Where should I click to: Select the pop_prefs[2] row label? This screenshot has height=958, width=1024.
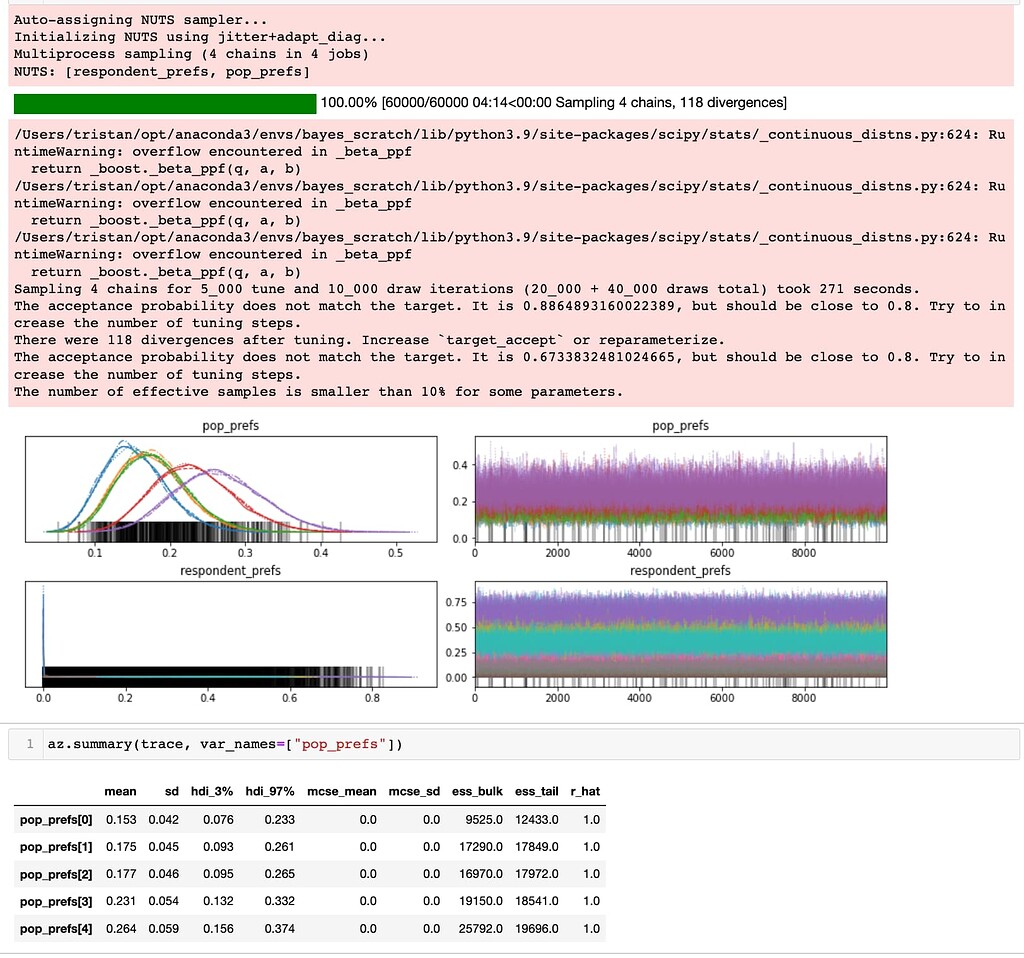click(x=56, y=874)
